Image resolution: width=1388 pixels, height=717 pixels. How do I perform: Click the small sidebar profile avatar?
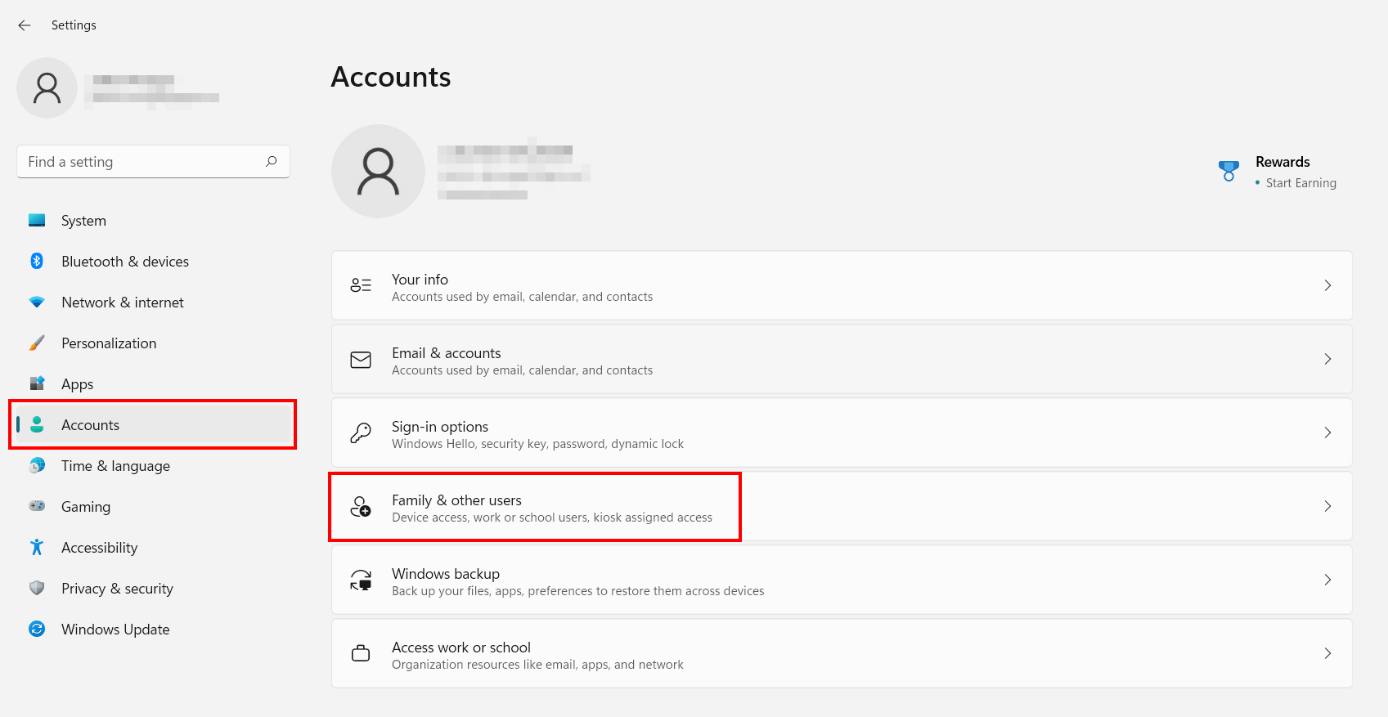point(47,88)
